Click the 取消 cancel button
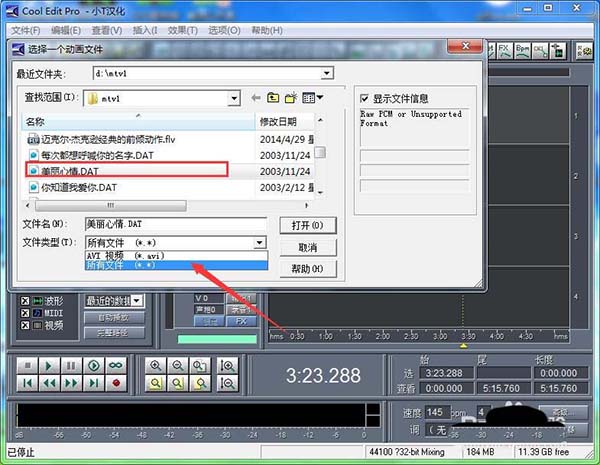 [x=308, y=247]
